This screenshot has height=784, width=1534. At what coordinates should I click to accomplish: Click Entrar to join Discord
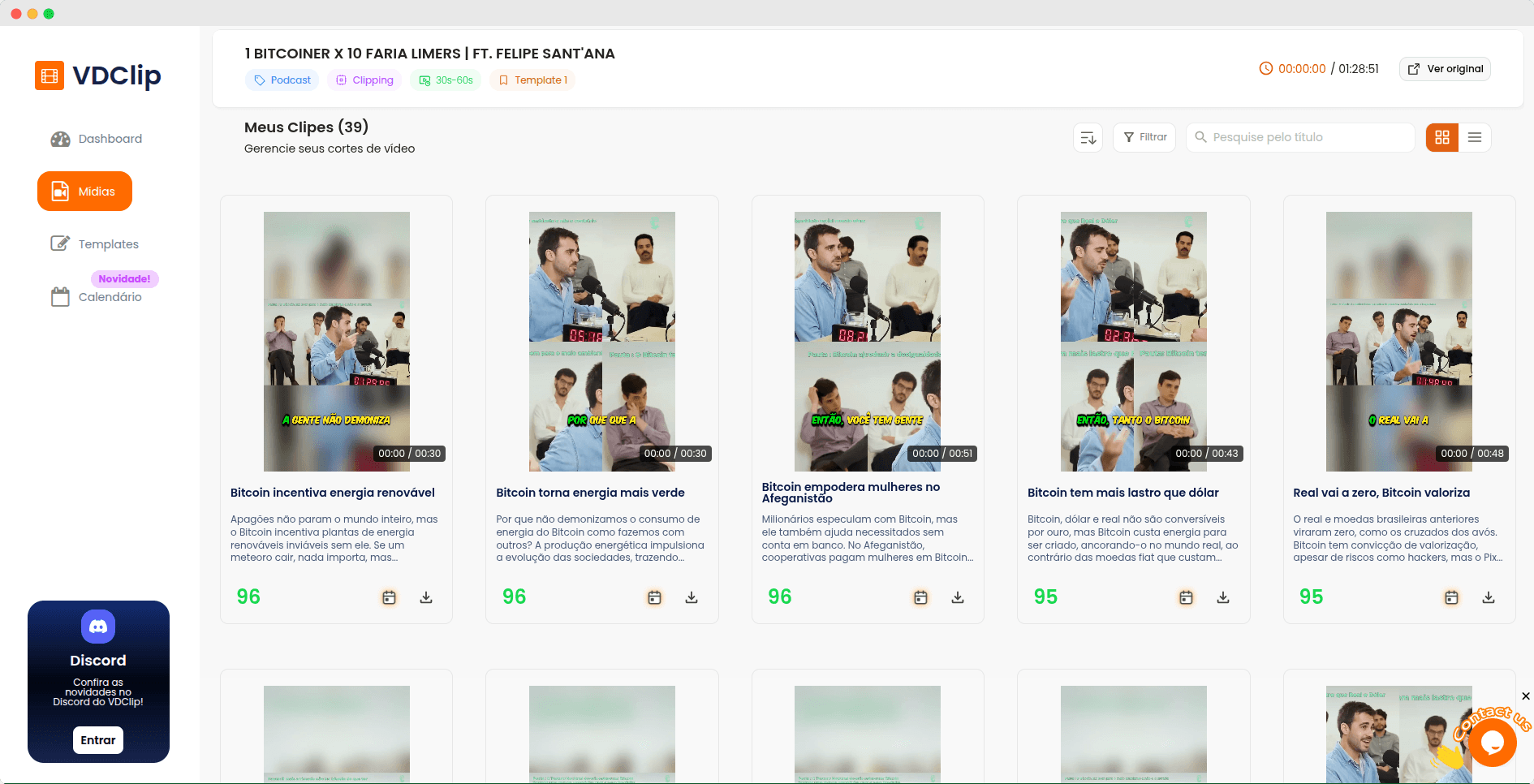pyautogui.click(x=98, y=740)
